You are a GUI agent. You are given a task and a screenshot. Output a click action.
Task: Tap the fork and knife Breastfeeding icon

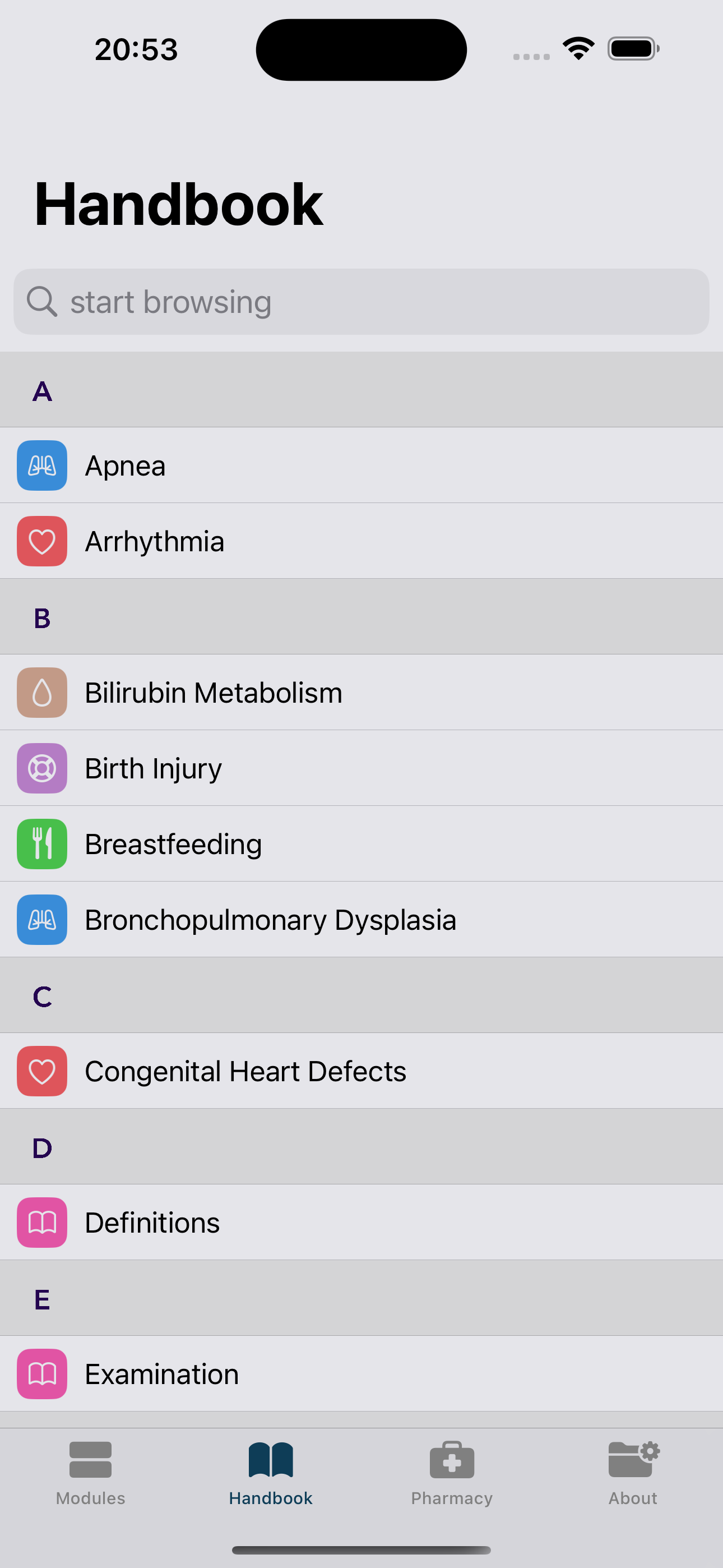(42, 843)
